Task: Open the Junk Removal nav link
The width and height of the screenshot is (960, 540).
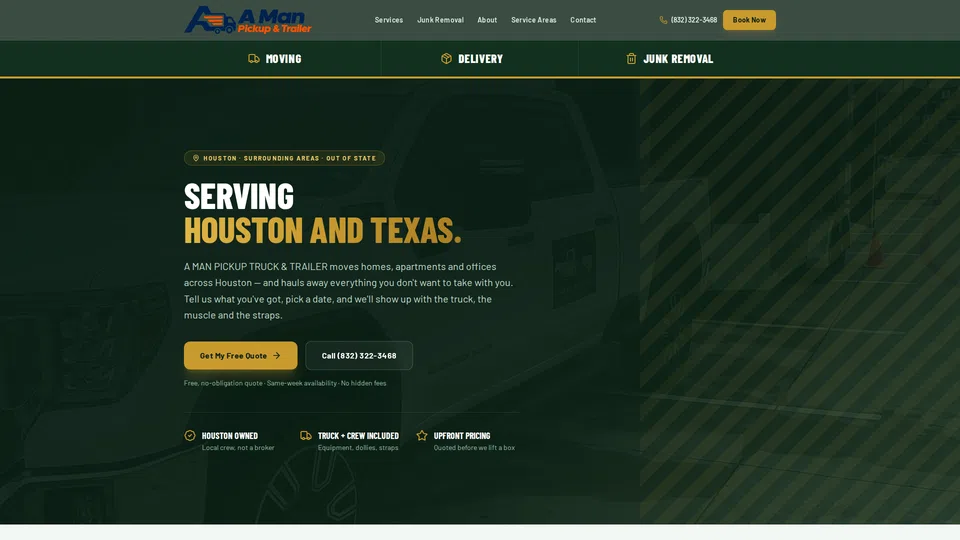Action: [440, 20]
